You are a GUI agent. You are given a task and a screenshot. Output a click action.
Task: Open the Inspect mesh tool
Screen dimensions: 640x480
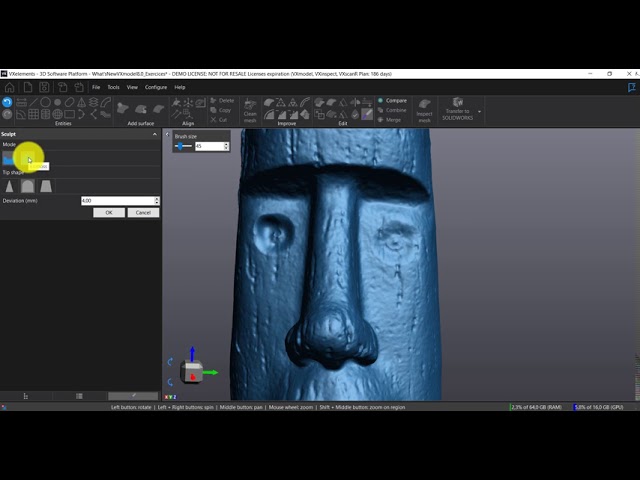(x=425, y=108)
